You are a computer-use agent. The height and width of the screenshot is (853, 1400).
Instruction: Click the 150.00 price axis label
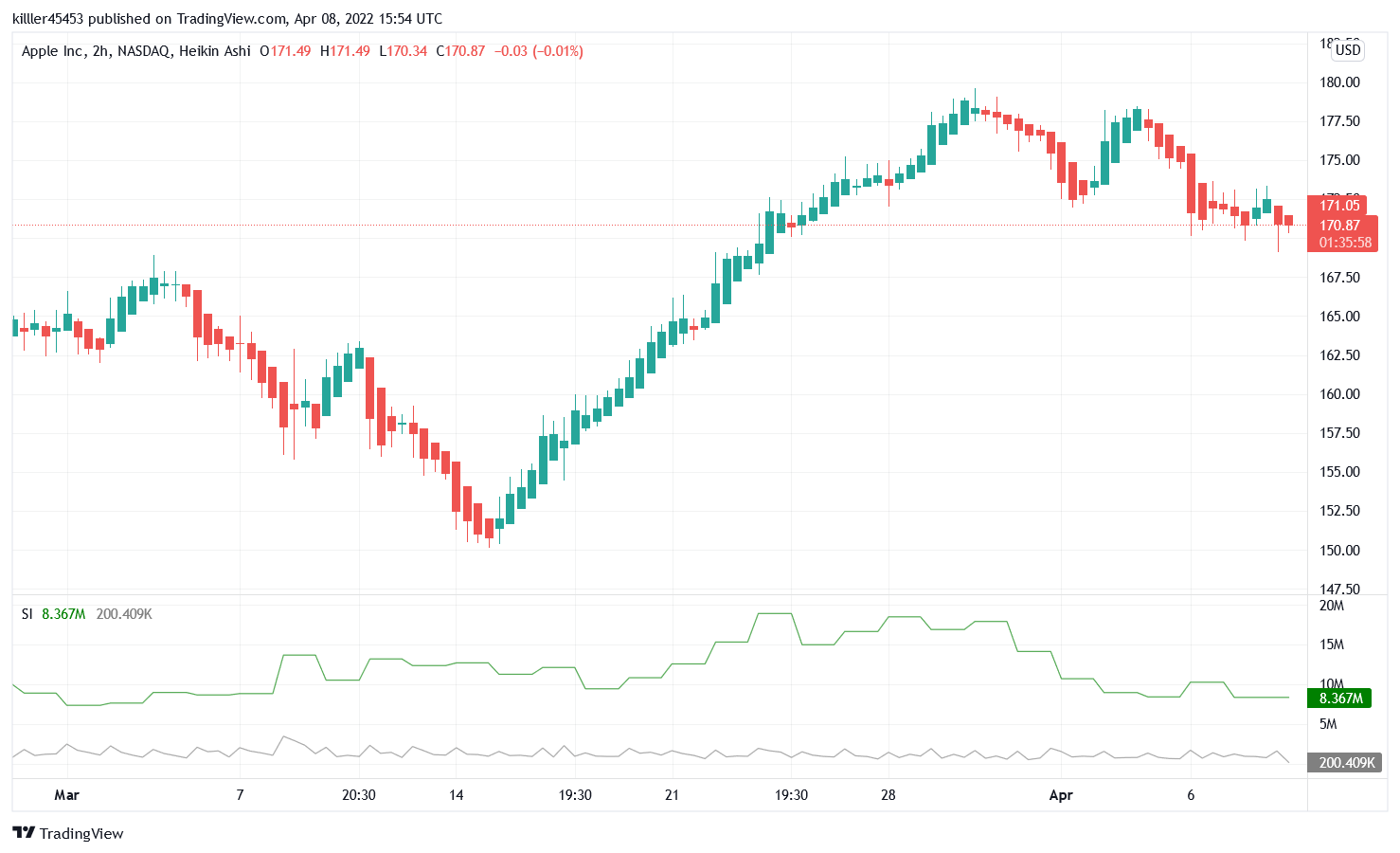[1339, 551]
